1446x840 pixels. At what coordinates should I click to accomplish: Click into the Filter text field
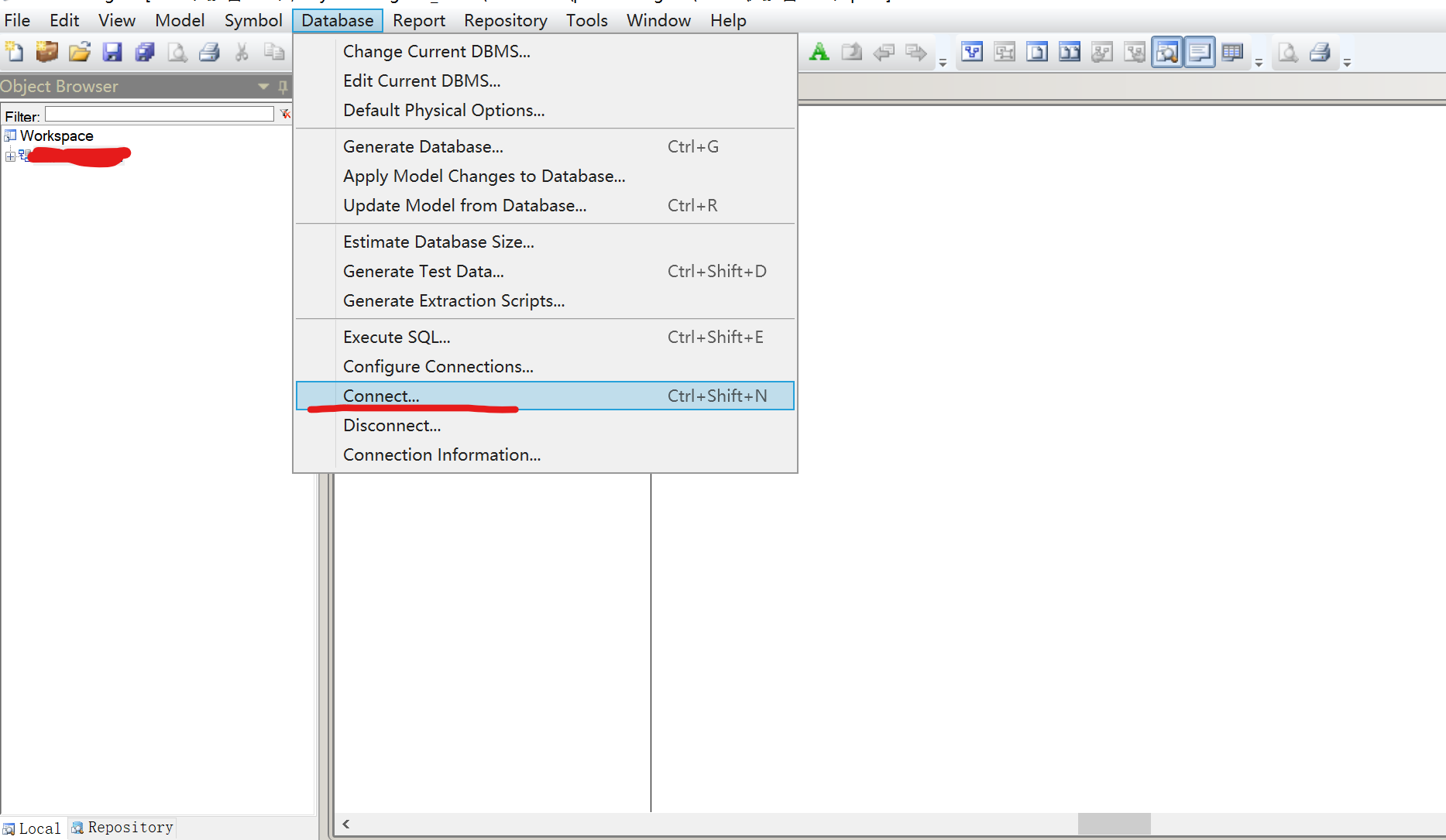point(159,115)
